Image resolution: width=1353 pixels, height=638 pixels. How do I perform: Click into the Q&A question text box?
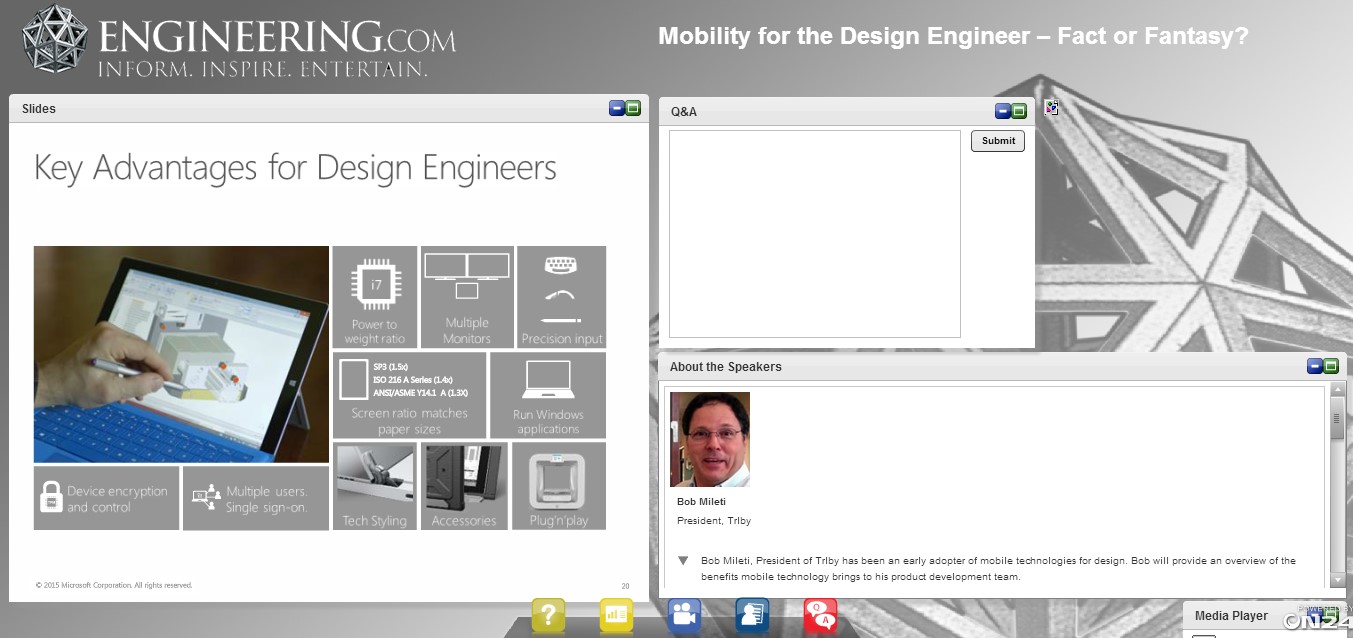(x=815, y=234)
